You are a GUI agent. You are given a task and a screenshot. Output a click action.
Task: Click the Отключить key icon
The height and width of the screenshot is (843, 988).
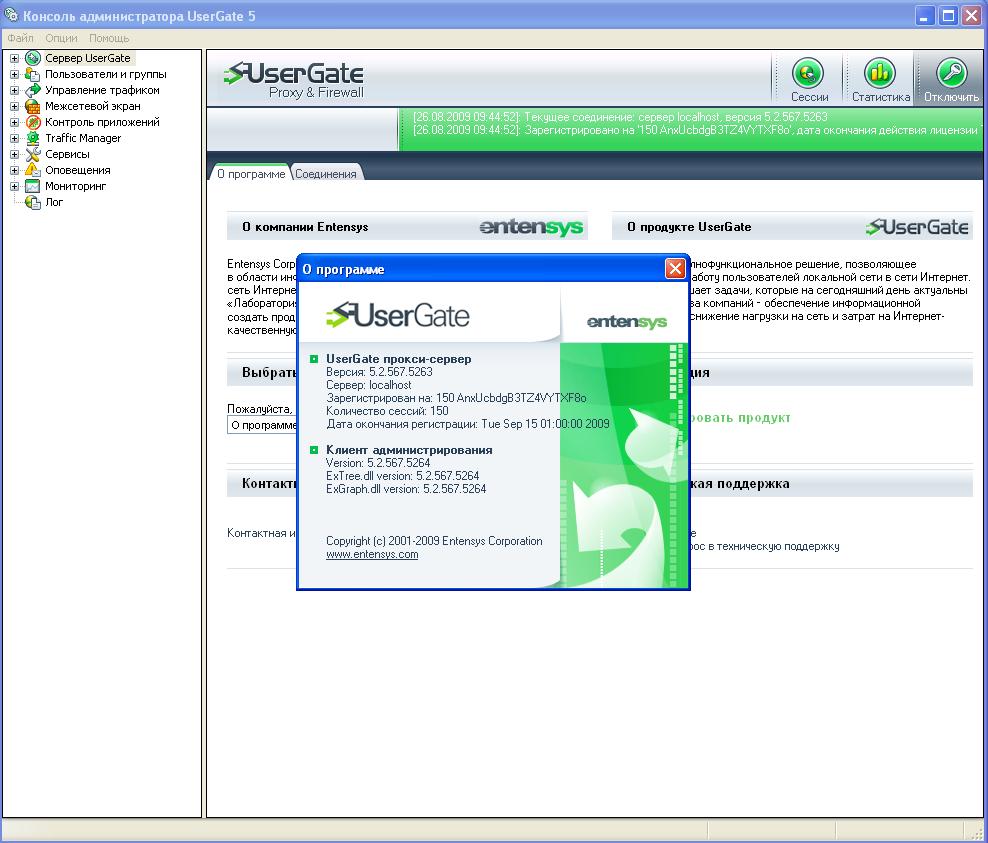(951, 74)
